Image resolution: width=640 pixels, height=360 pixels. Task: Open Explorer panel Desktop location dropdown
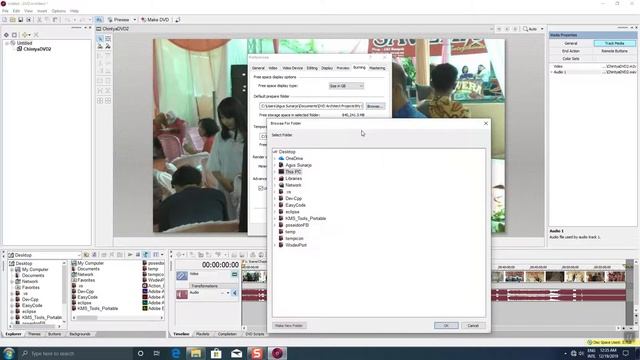(78, 255)
